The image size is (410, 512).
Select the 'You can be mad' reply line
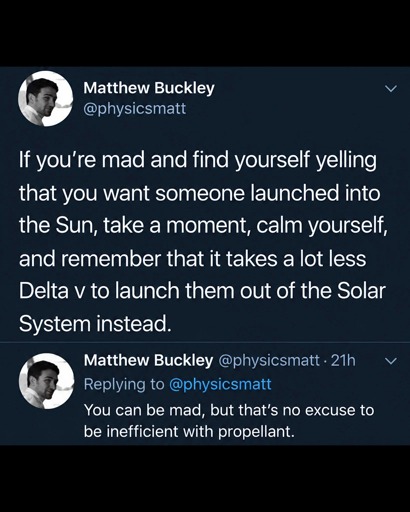click(x=229, y=410)
